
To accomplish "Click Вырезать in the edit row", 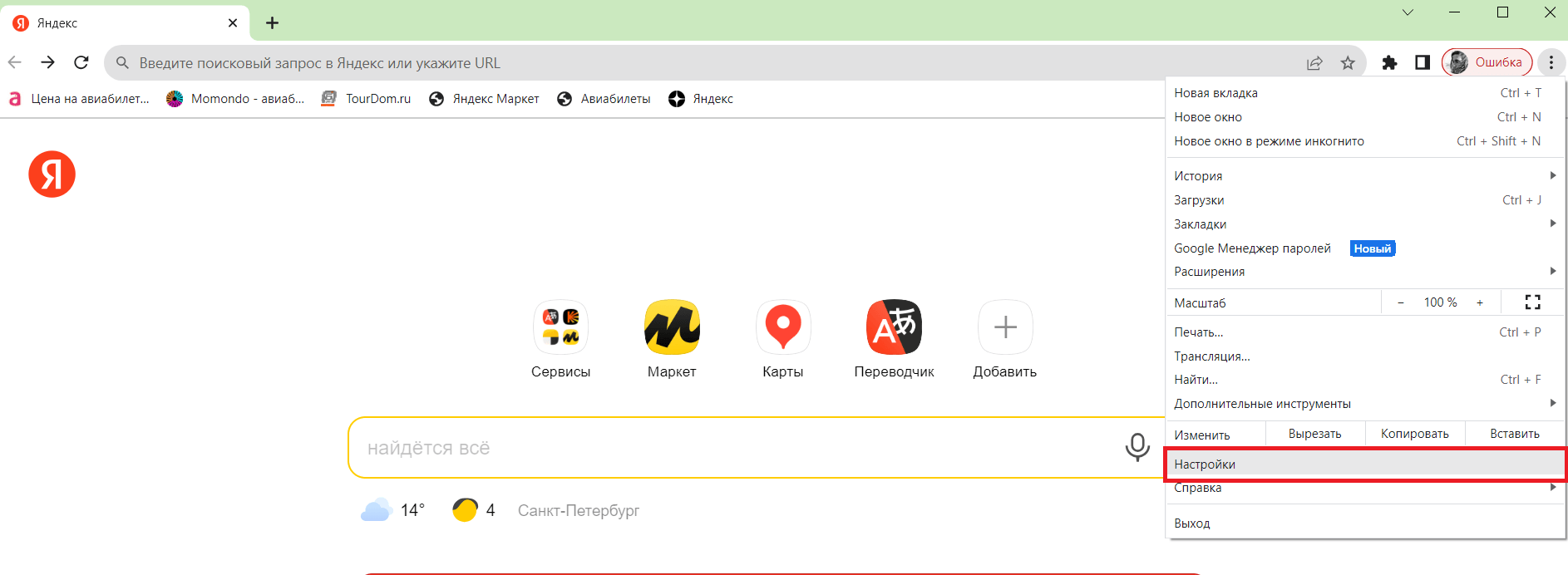I will [x=1315, y=434].
